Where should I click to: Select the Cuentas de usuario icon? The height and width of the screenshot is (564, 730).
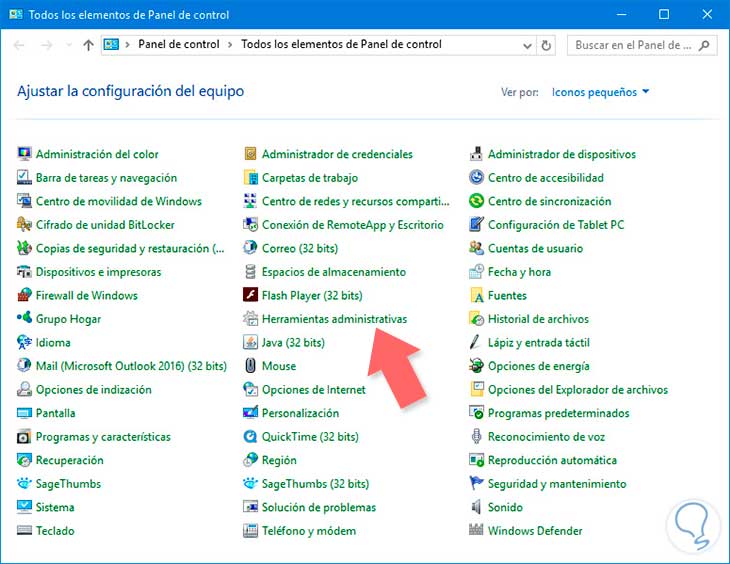coord(476,248)
